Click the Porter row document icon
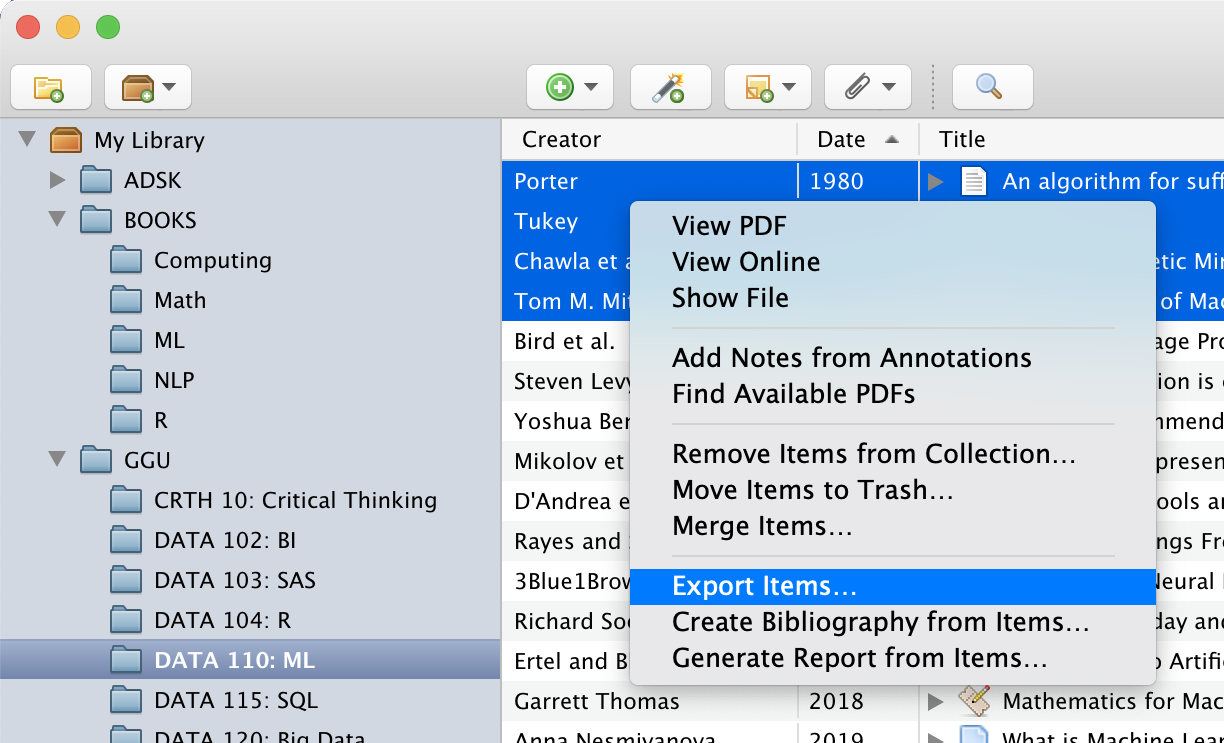The image size is (1224, 743). [972, 181]
